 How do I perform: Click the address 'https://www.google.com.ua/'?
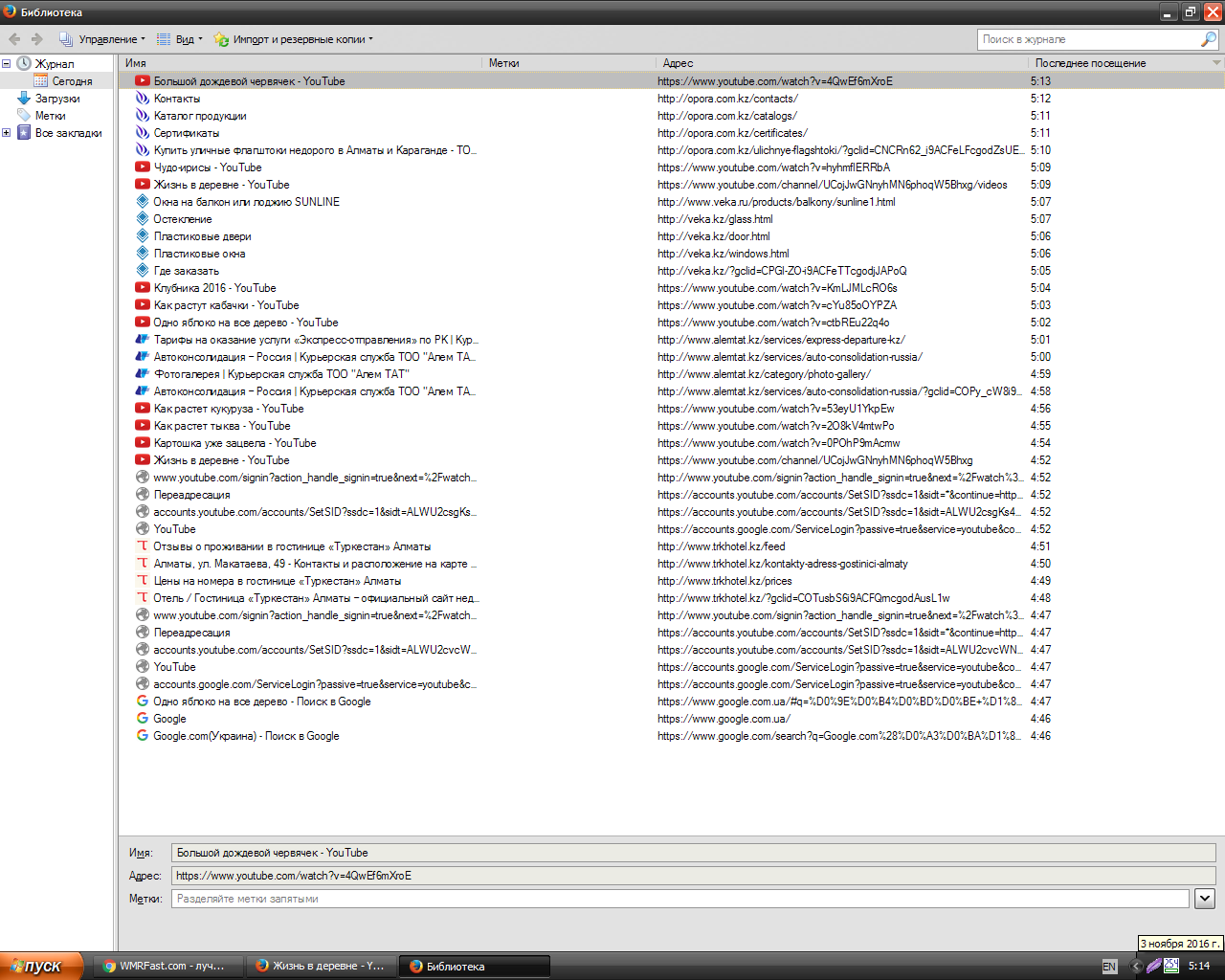pos(724,719)
